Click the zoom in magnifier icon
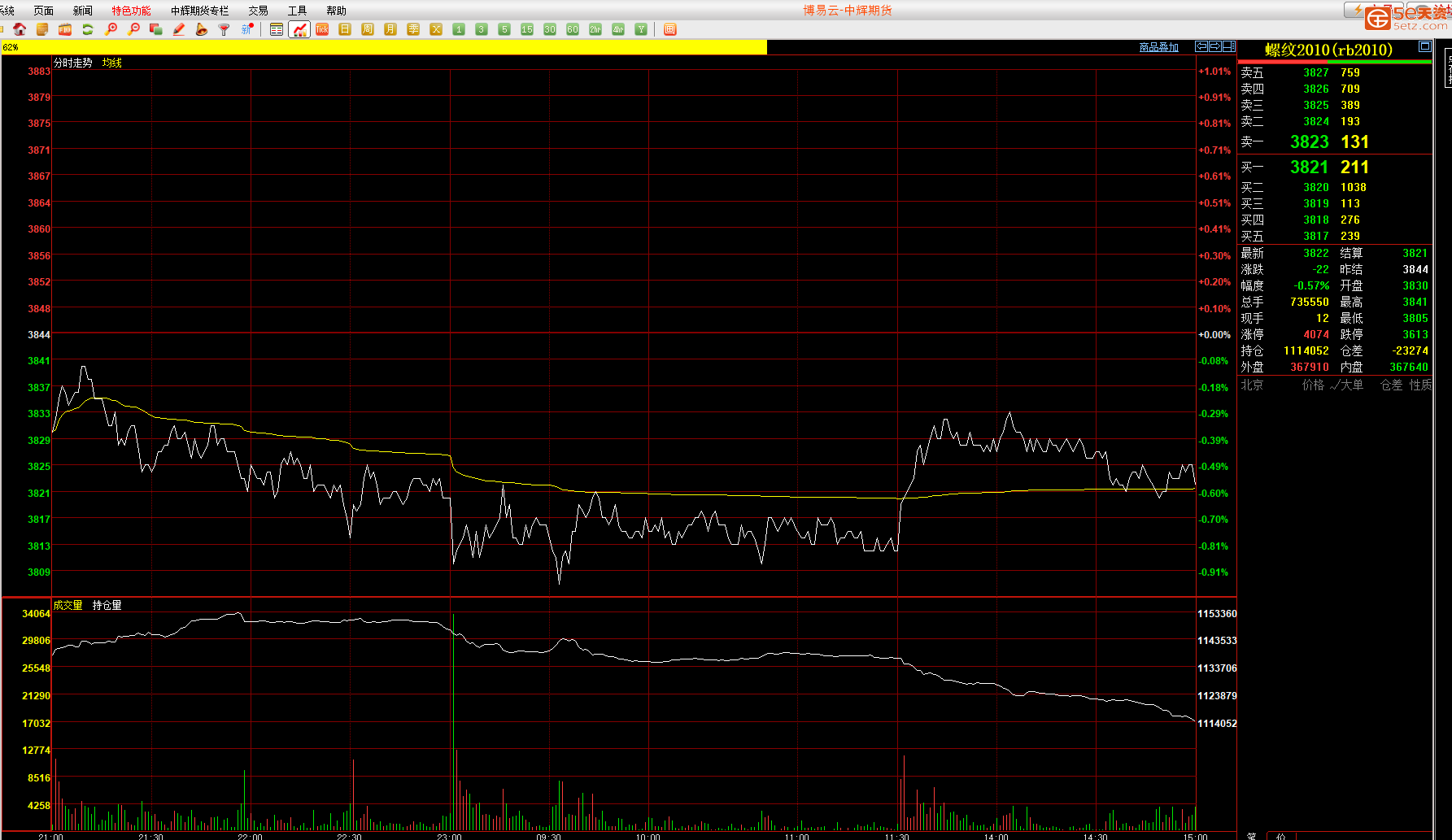1452x840 pixels. (x=111, y=29)
